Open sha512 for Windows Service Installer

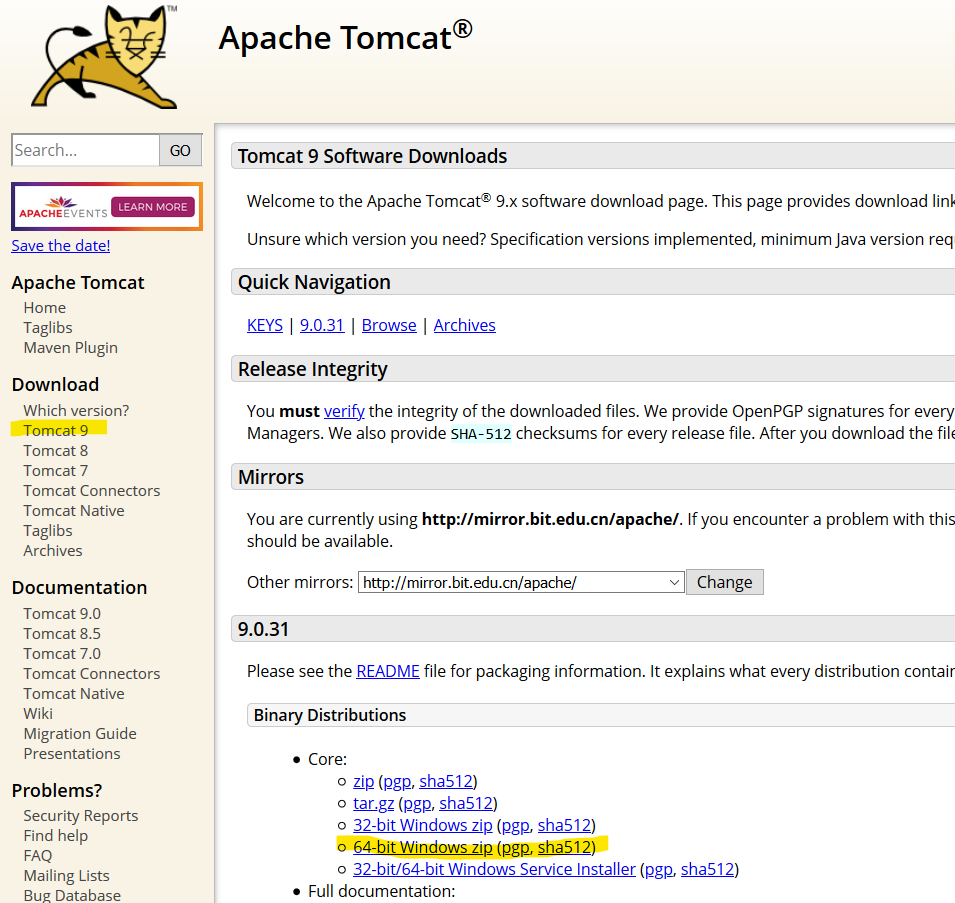pos(708,869)
